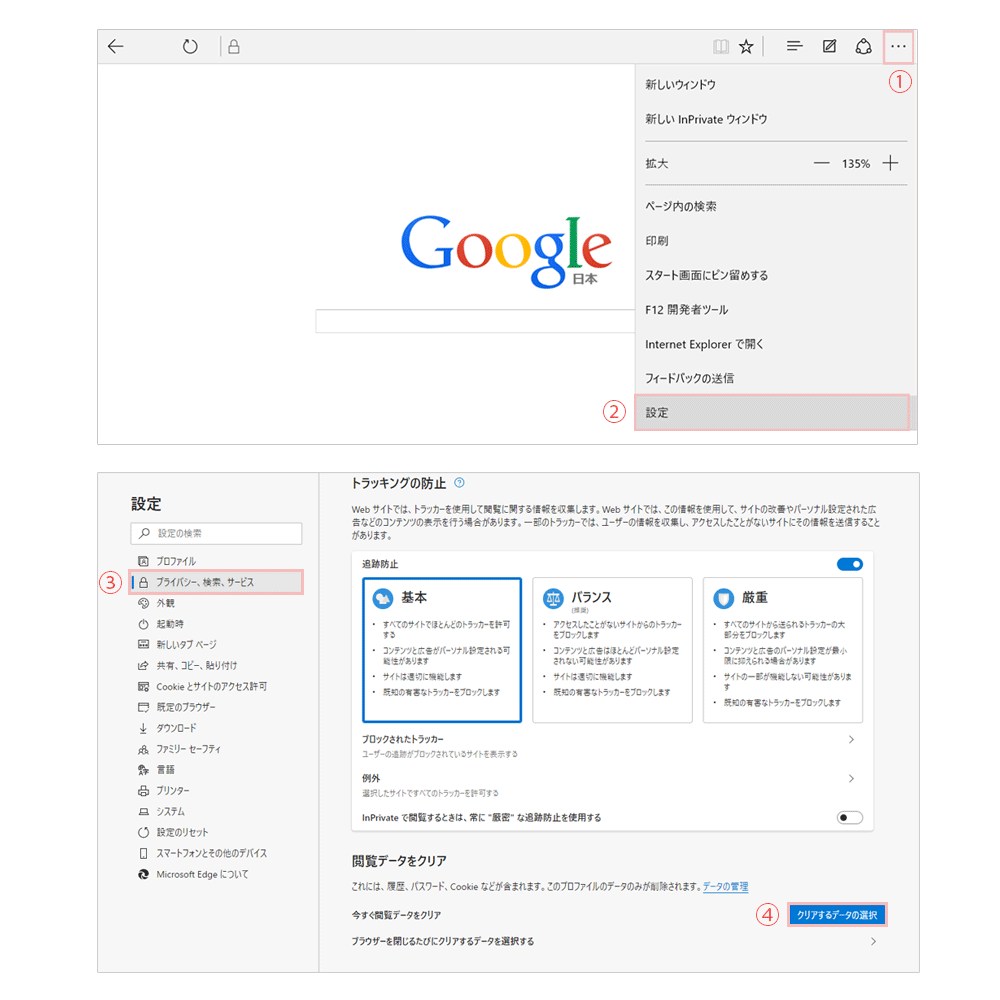Decrease zoom with the minus icon
This screenshot has height=1000, width=1000.
pos(821,163)
